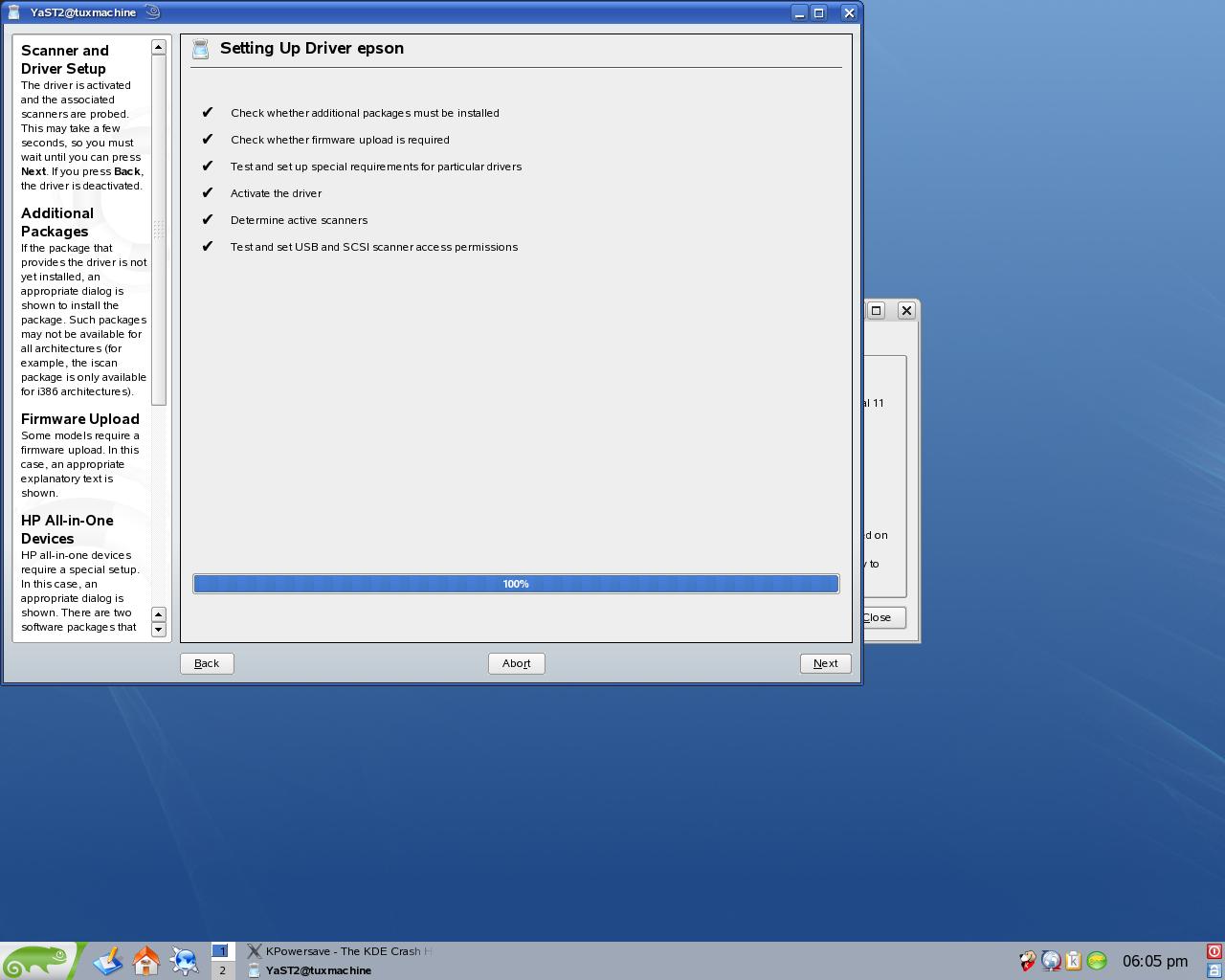Switch to virtual desktop 1
This screenshot has width=1225, height=980.
point(222,951)
